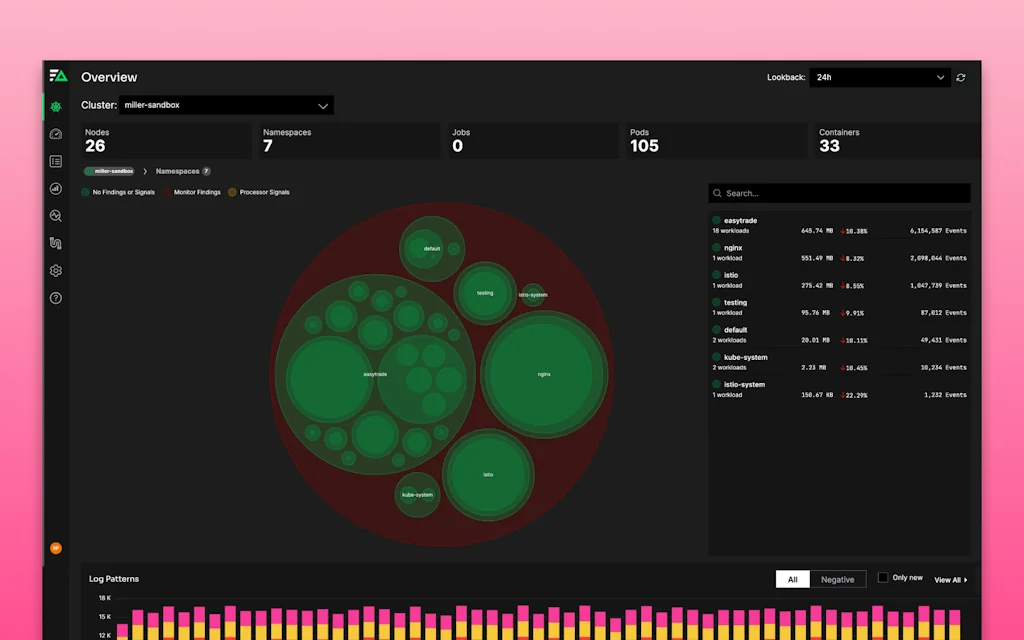Select the query explorer magnifier icon
The width and height of the screenshot is (1024, 640).
click(55, 215)
